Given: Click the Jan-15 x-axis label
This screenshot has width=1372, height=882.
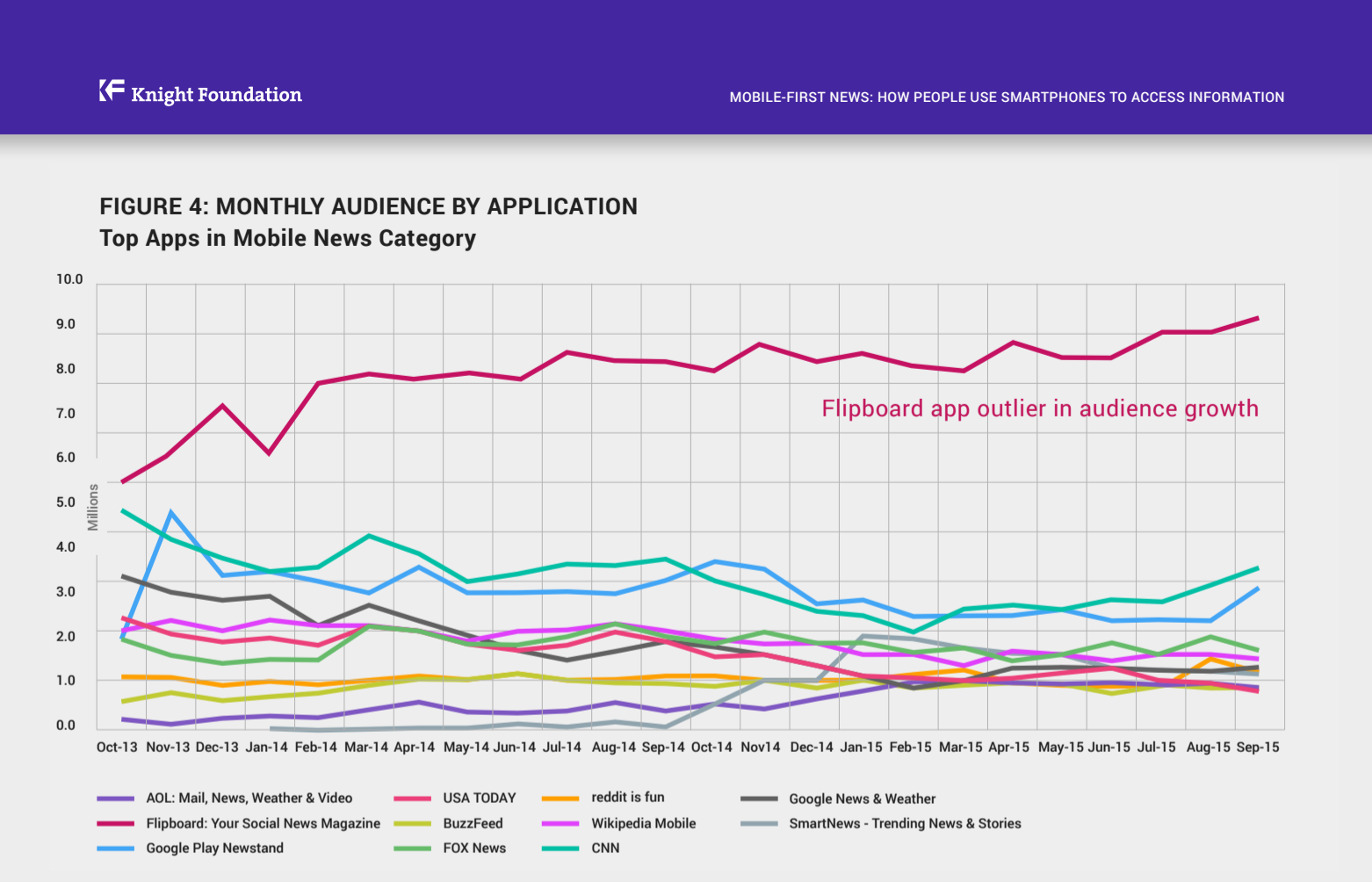Looking at the screenshot, I should coord(862,747).
